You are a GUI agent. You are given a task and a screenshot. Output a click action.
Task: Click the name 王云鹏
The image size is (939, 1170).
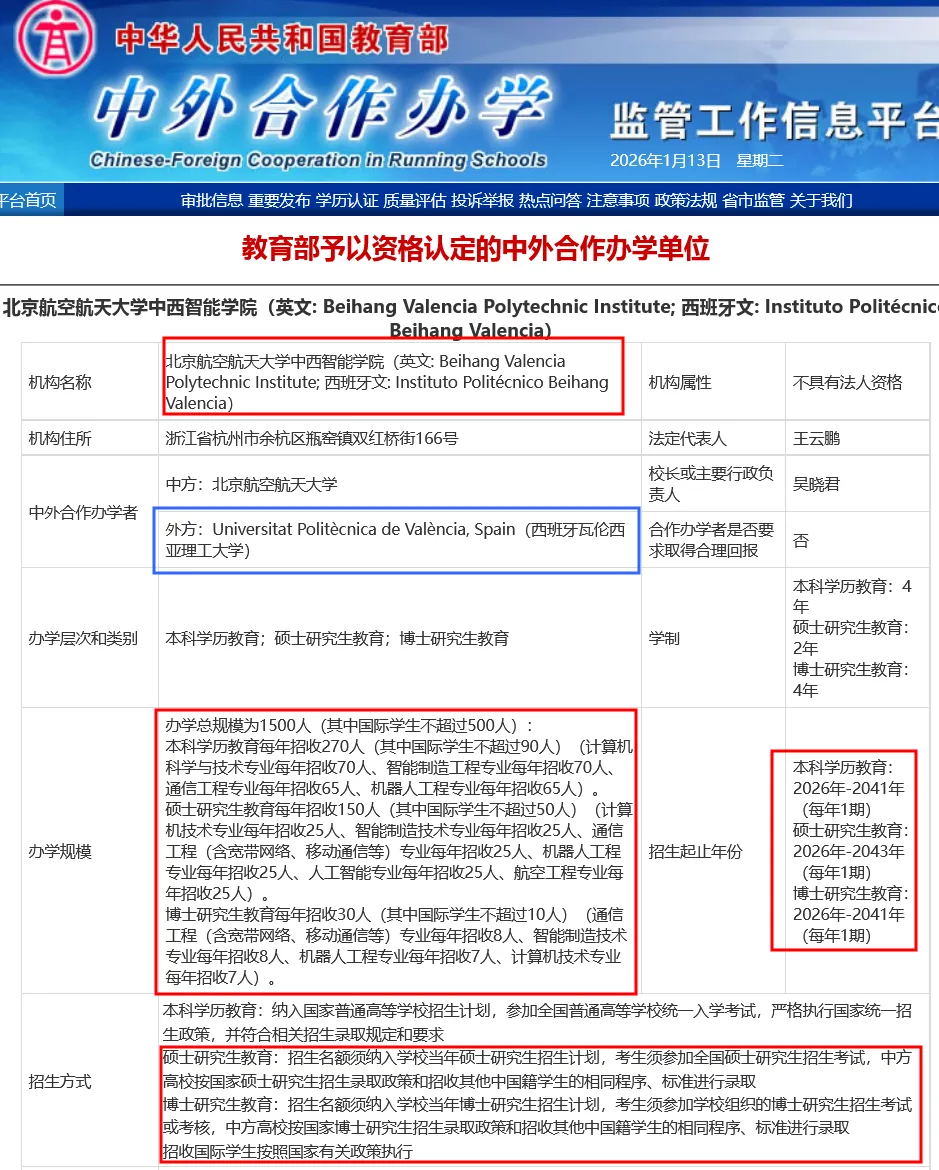tap(816, 438)
